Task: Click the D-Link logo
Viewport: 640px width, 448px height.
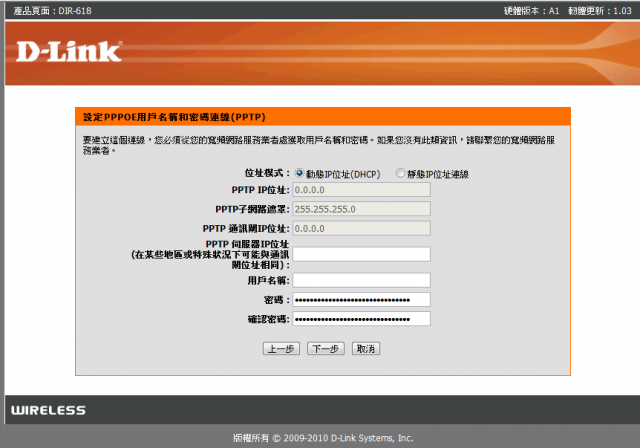Action: [x=69, y=51]
